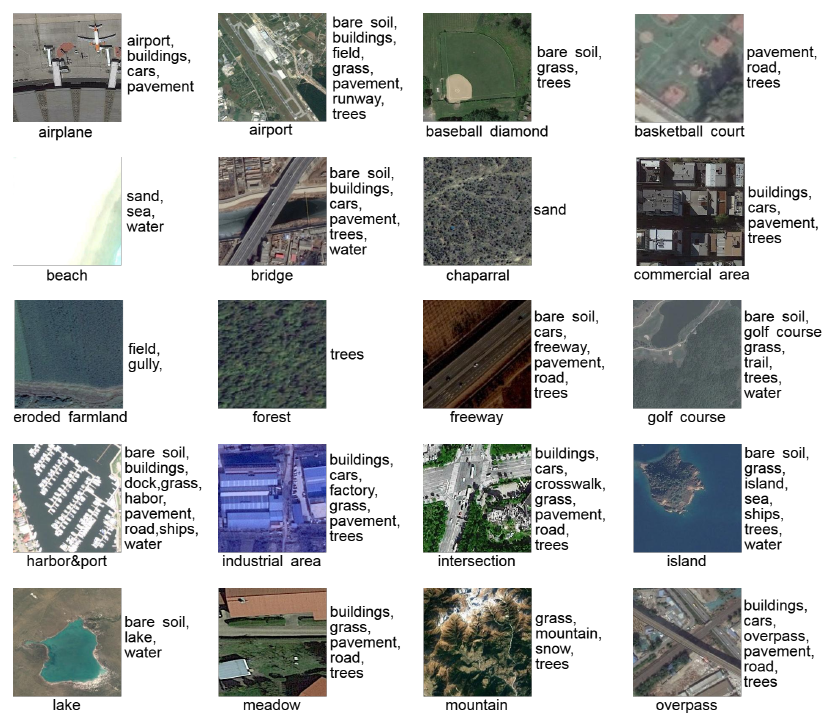Open the golf course aerial thumbnail

click(x=686, y=354)
